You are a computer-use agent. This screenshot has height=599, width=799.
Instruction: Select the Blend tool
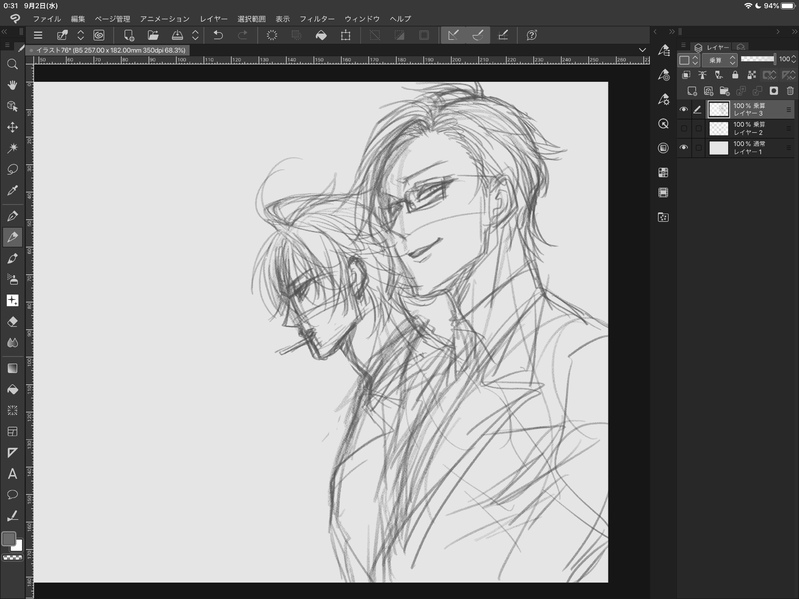coord(12,343)
